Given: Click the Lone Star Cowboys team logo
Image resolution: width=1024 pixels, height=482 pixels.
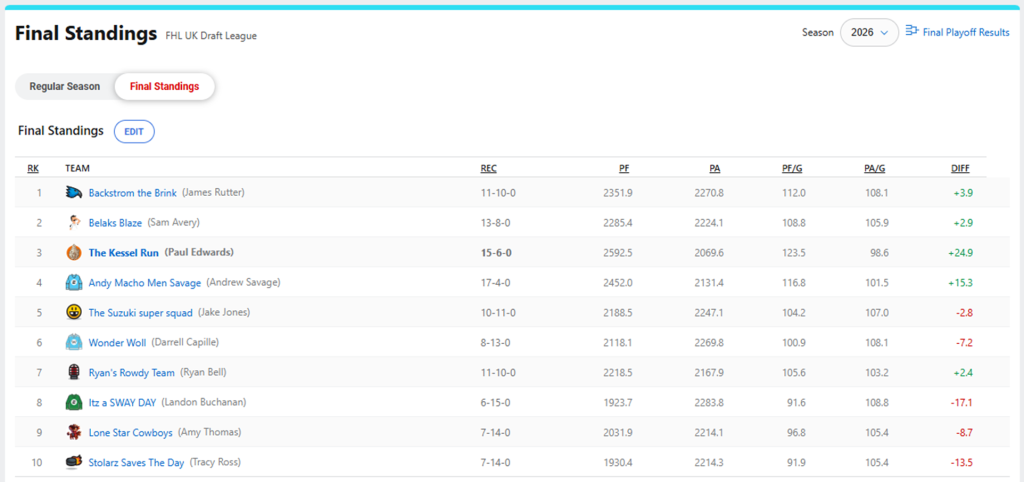Looking at the screenshot, I should (74, 432).
